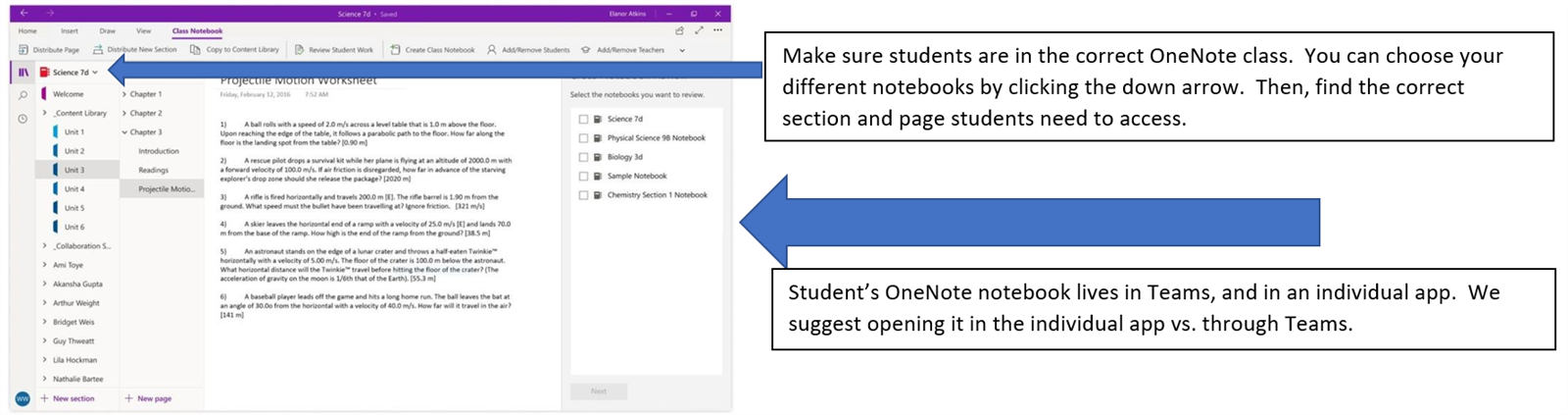Switch to the Home tab
The width and height of the screenshot is (1568, 415).
27,31
